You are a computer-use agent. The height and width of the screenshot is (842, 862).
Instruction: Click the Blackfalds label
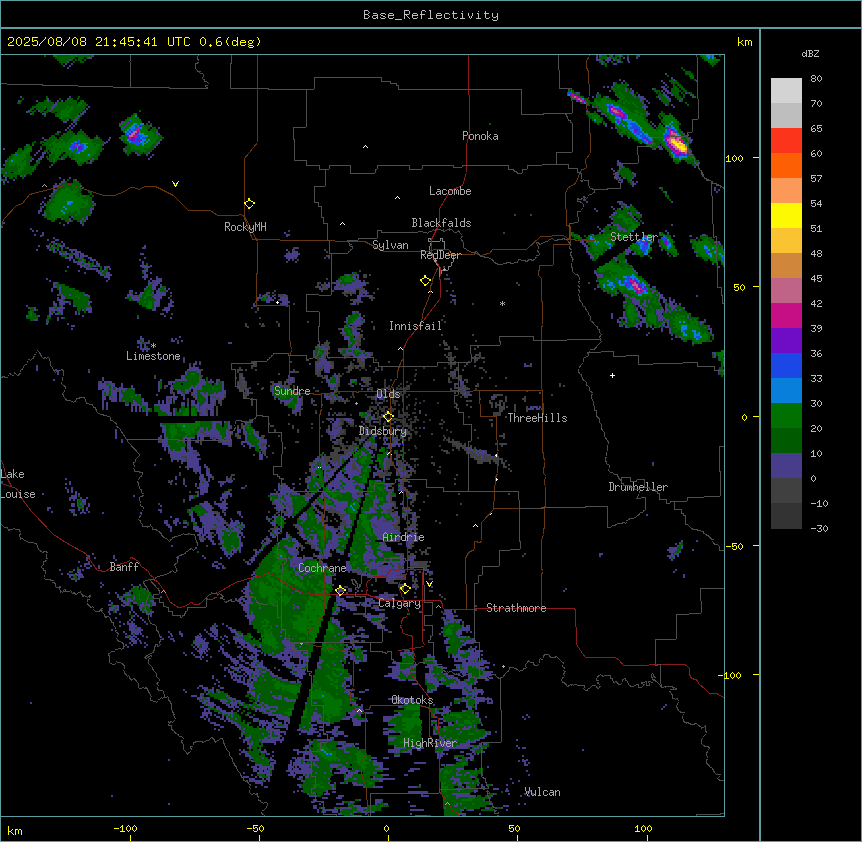click(441, 223)
